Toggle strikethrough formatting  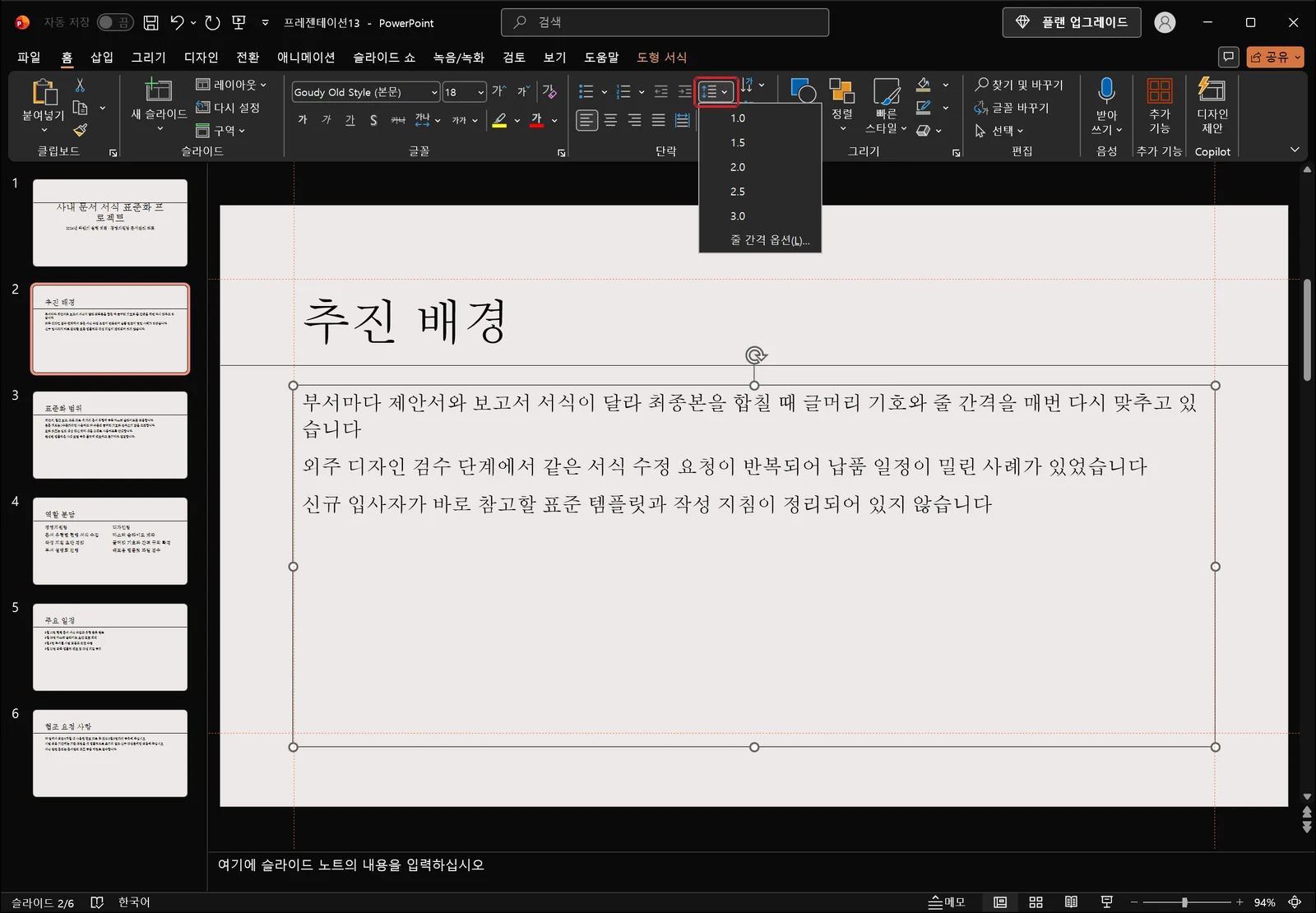coord(398,120)
